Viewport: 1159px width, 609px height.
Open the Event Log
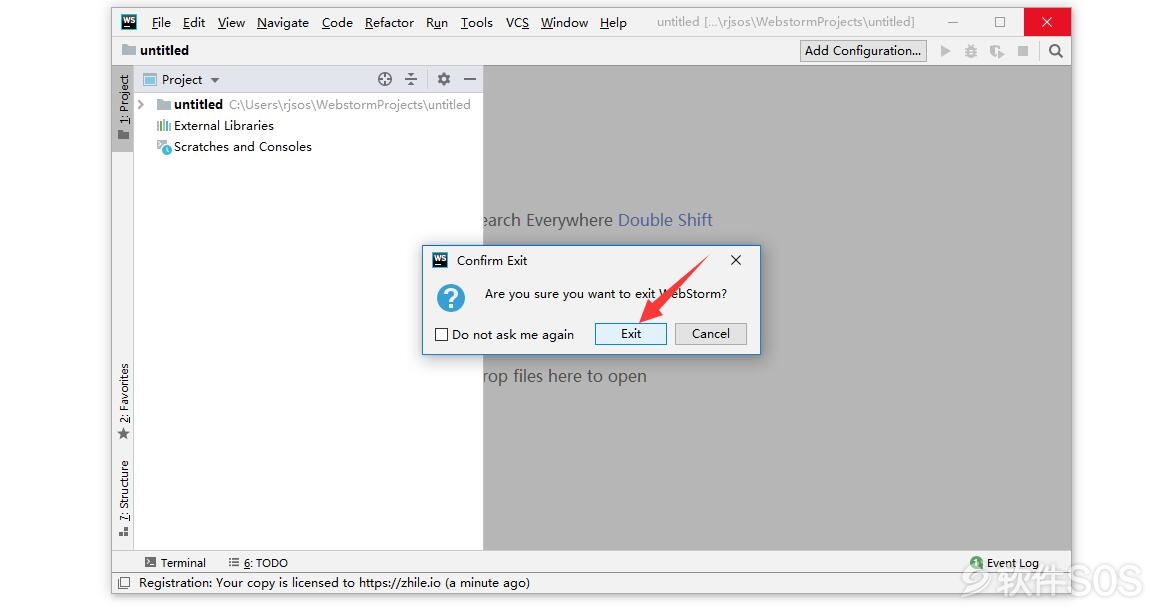[x=1004, y=563]
